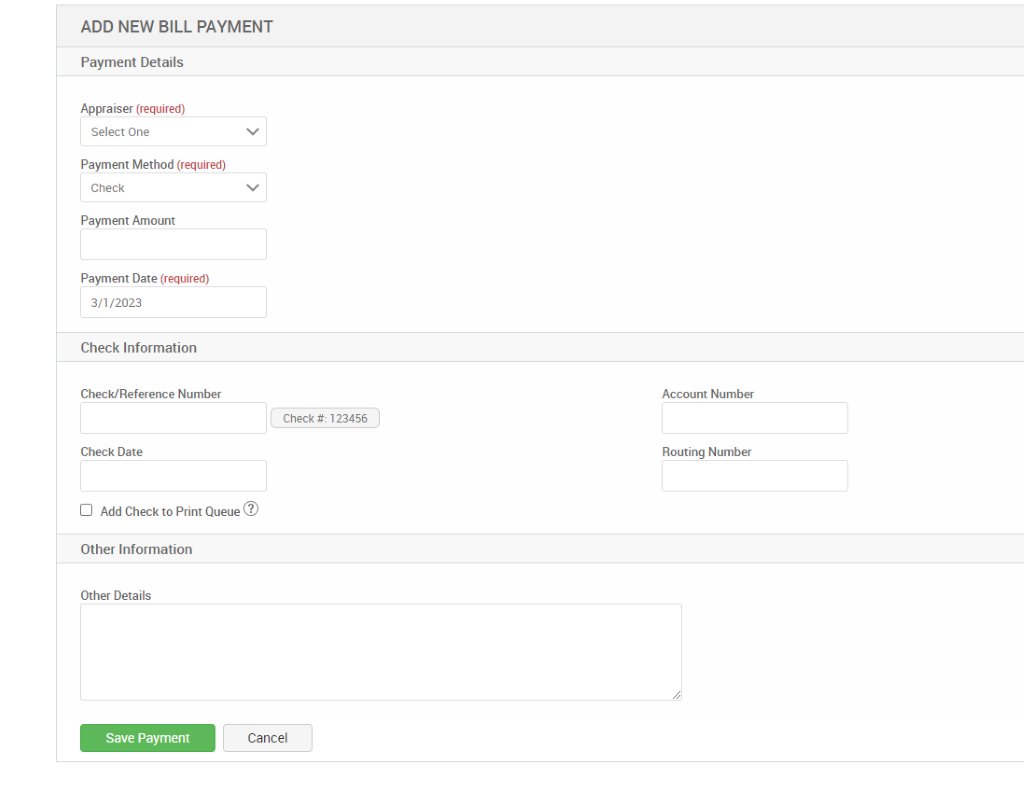The image size is (1024, 795).
Task: Click the Account Number field
Action: click(x=755, y=418)
